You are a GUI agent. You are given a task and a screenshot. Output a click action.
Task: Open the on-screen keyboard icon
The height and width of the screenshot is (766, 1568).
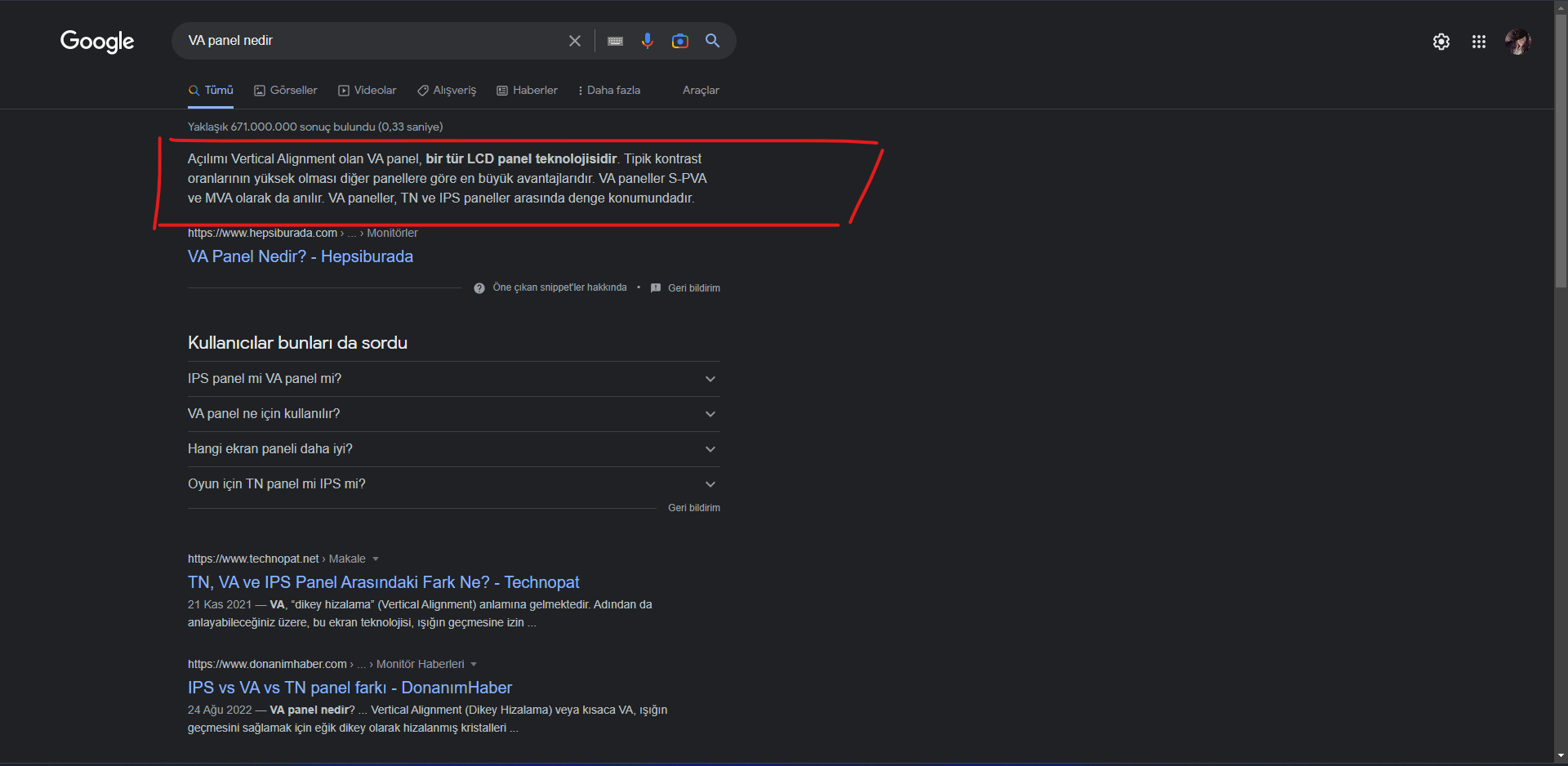616,41
